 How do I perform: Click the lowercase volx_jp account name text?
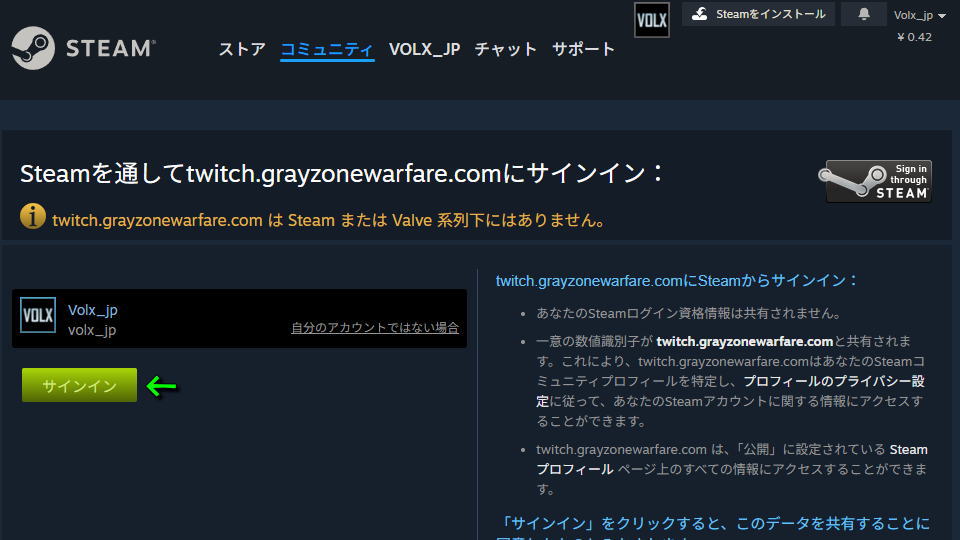92,331
